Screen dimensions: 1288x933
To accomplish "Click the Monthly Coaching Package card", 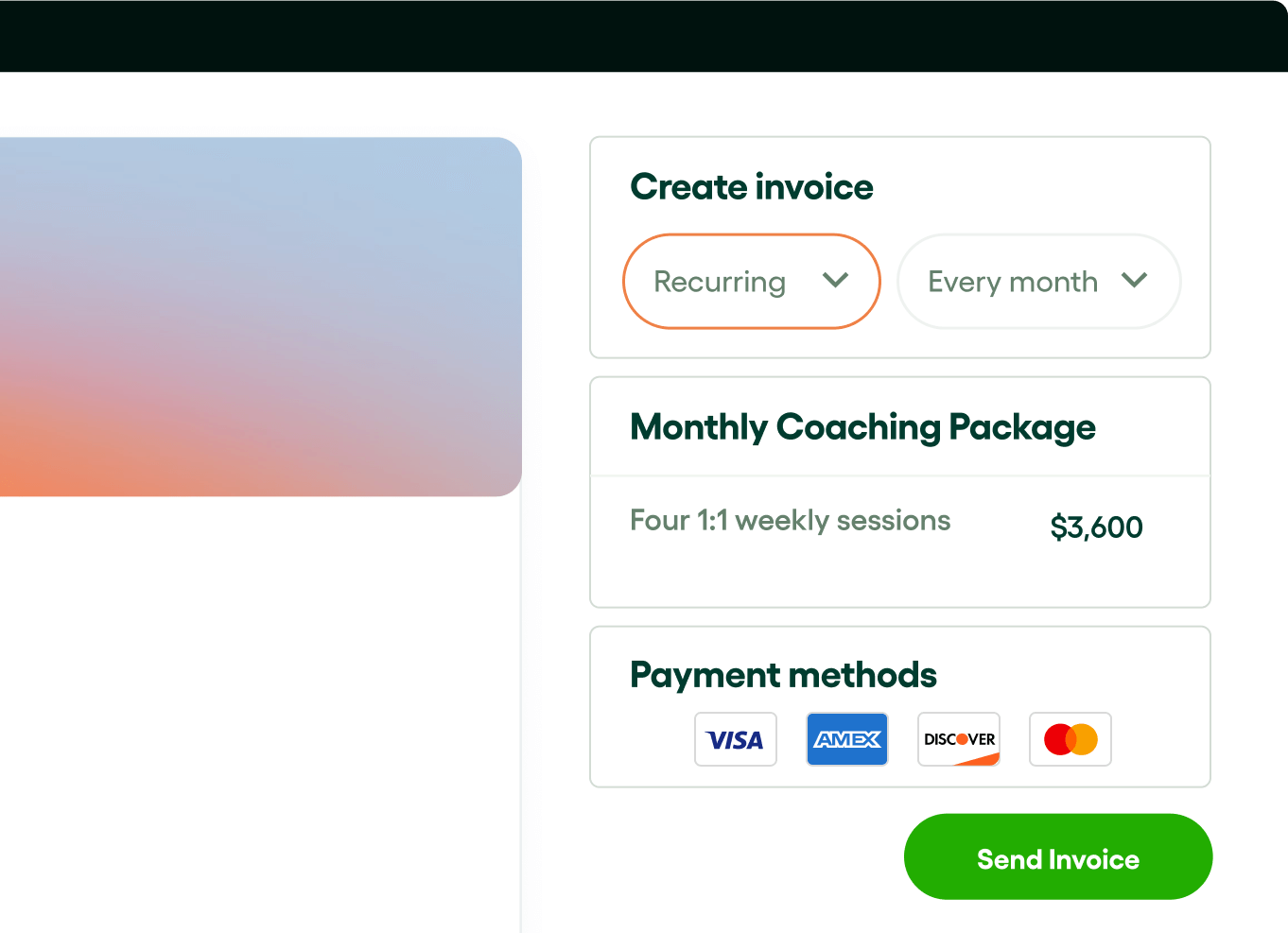I will coord(899,492).
